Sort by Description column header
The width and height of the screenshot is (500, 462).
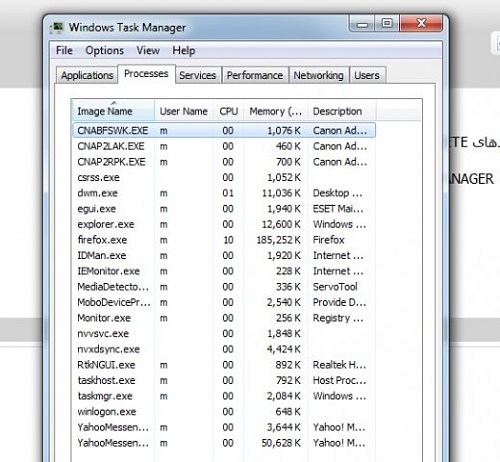342,111
